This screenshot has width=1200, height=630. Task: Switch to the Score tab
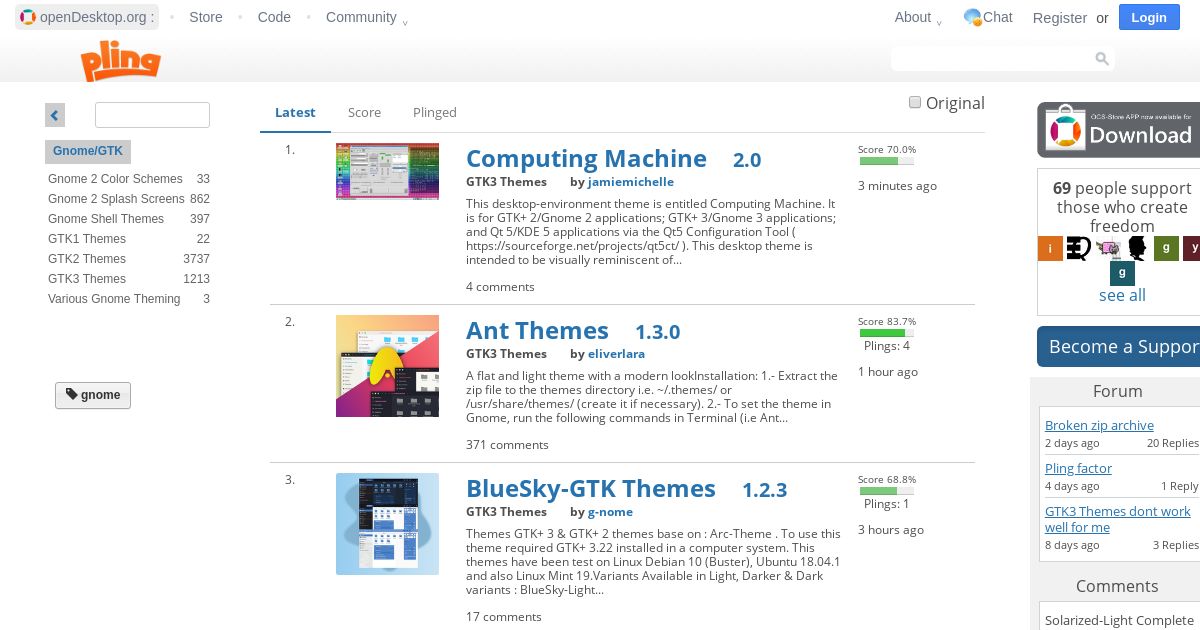[x=364, y=113]
